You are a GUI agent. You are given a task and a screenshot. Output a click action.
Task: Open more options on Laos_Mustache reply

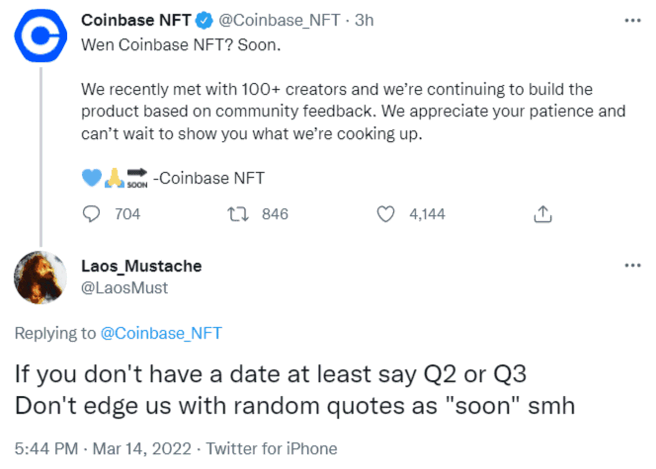pos(632,265)
